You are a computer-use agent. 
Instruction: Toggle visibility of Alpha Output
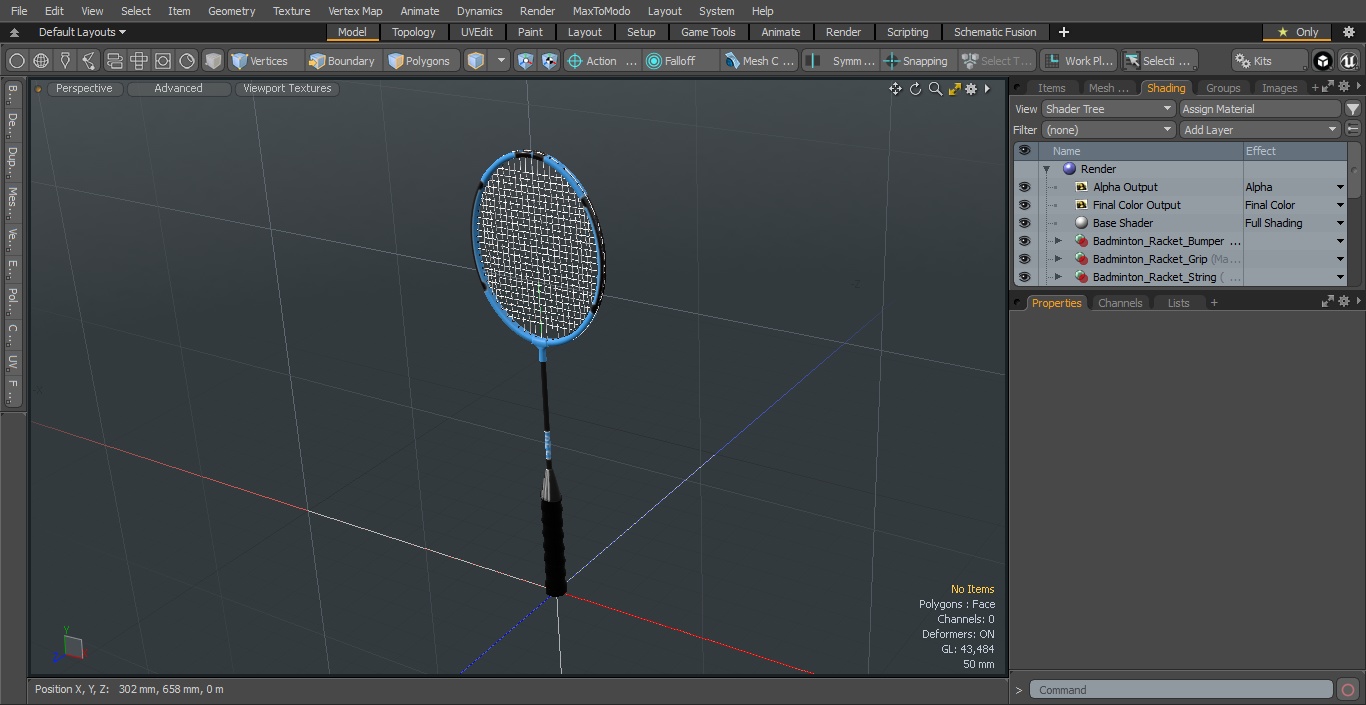1024,187
